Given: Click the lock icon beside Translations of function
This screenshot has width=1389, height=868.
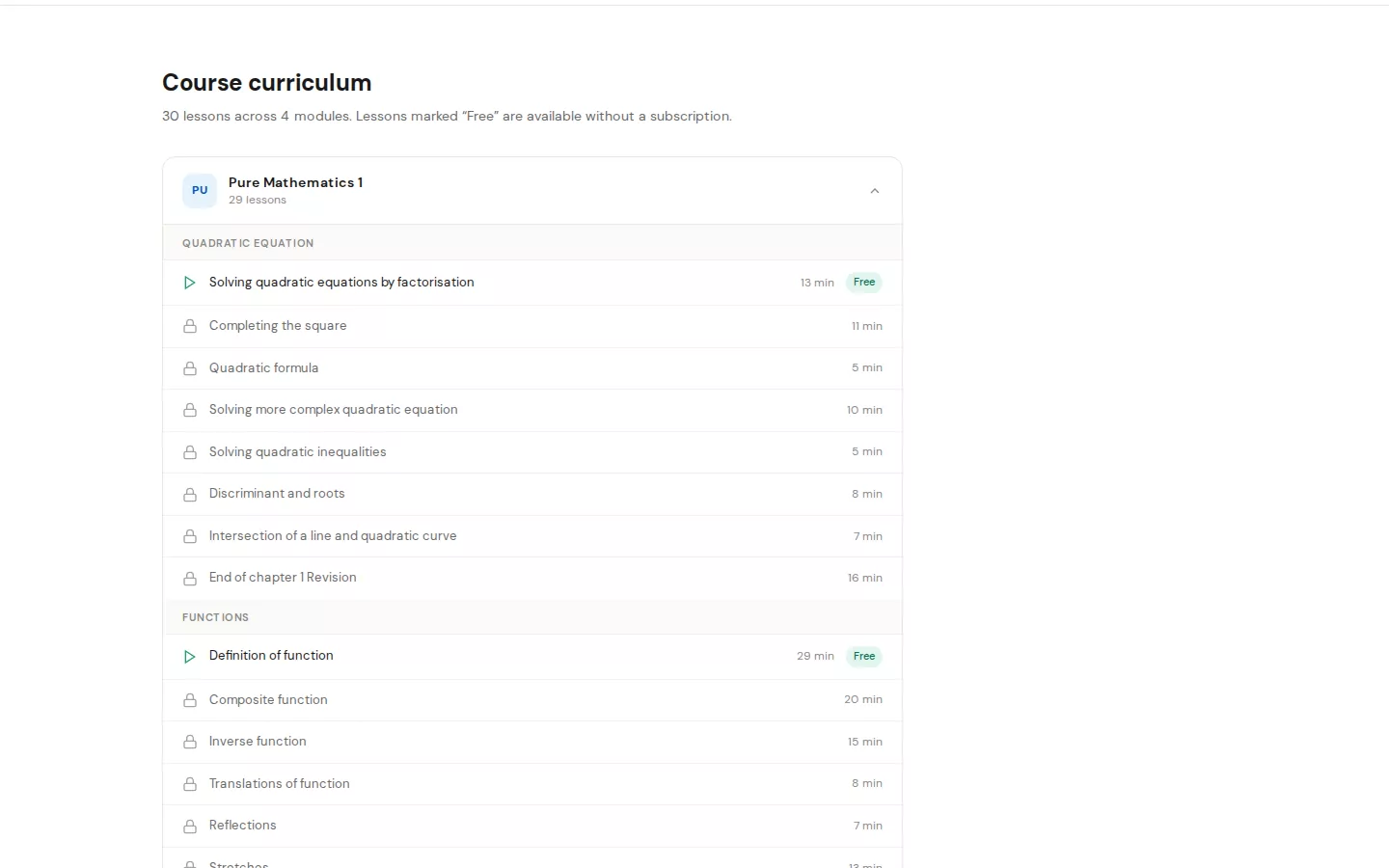Looking at the screenshot, I should 190,784.
